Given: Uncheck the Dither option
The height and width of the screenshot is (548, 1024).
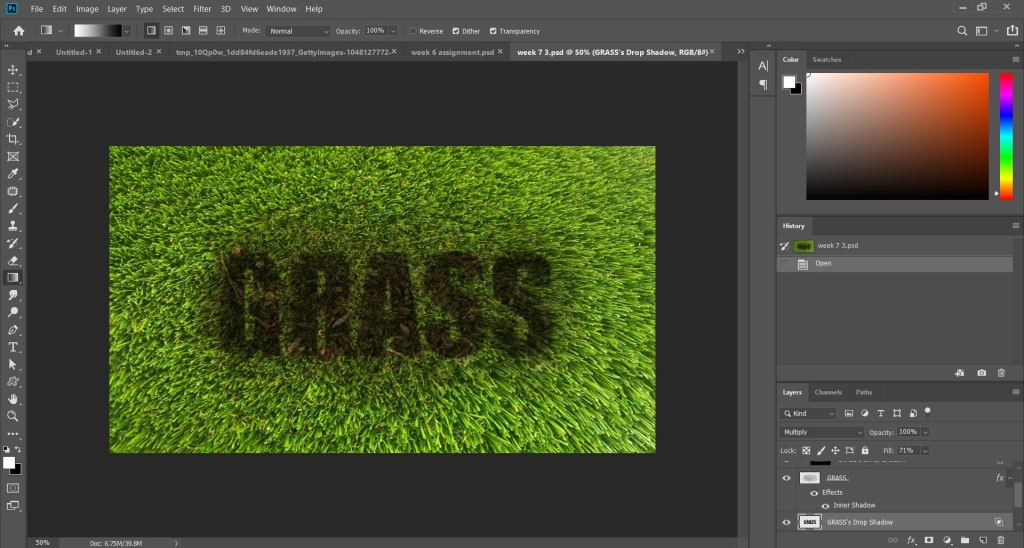Looking at the screenshot, I should click(x=454, y=31).
